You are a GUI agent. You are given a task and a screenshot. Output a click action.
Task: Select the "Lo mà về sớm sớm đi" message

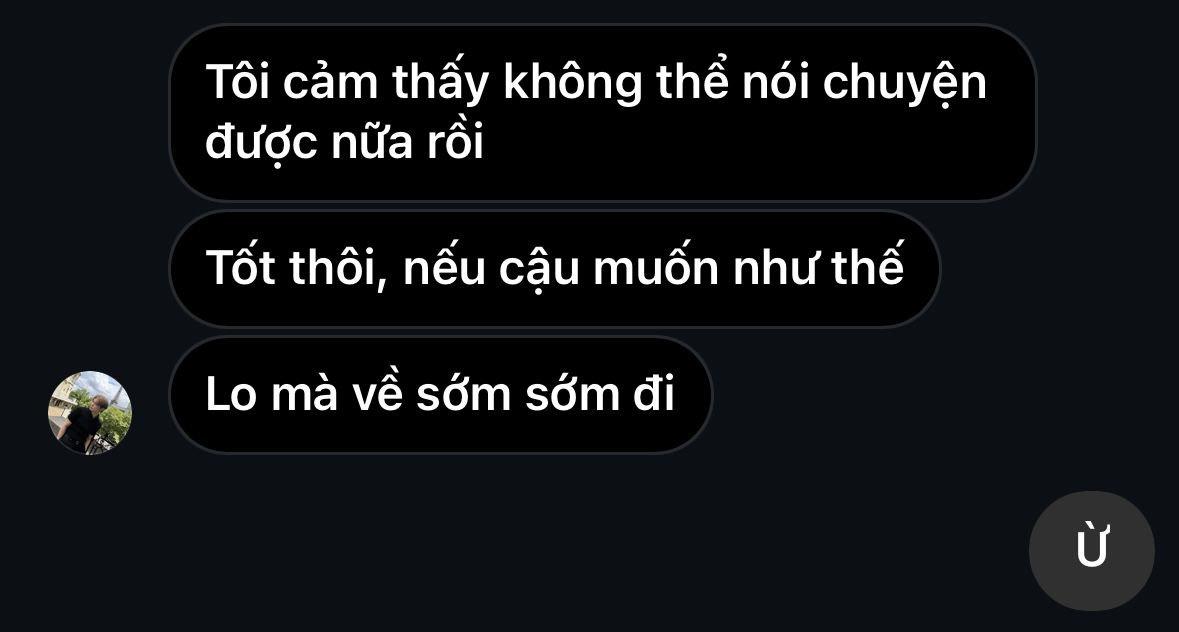441,395
